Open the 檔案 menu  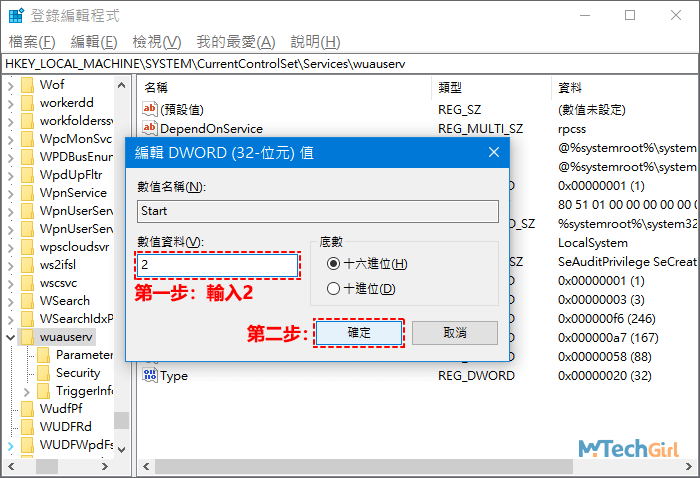[32, 41]
